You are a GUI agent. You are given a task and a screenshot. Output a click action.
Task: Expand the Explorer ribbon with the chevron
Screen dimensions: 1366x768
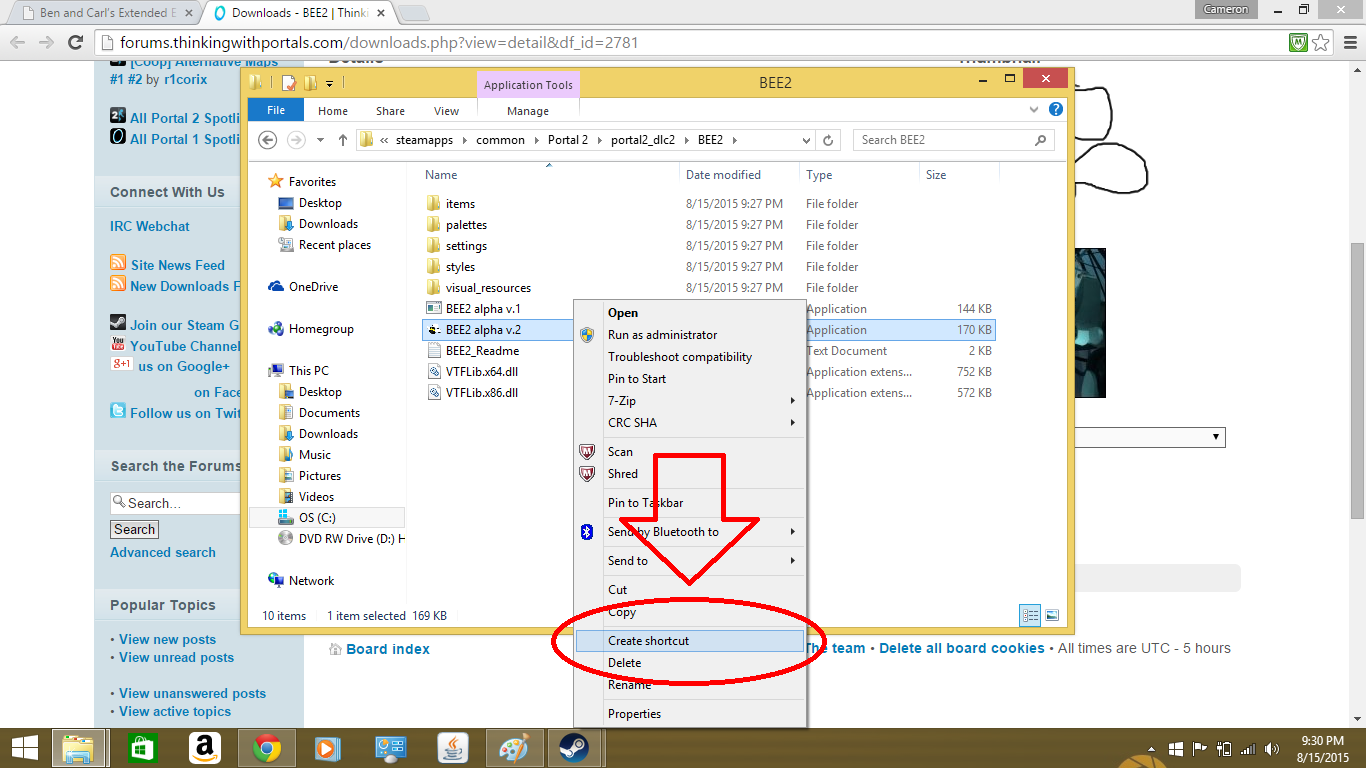pos(1035,110)
